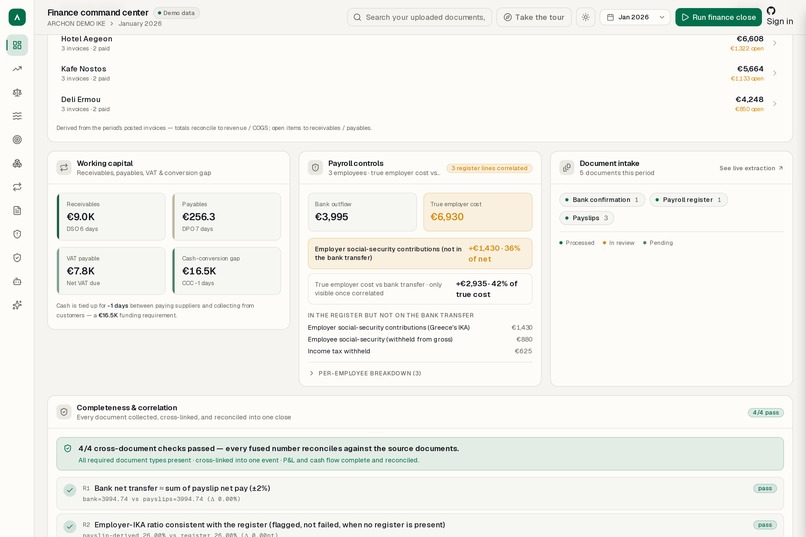Image resolution: width=806 pixels, height=537 pixels.
Task: Click the True employer cost €6,930 card
Action: [478, 212]
